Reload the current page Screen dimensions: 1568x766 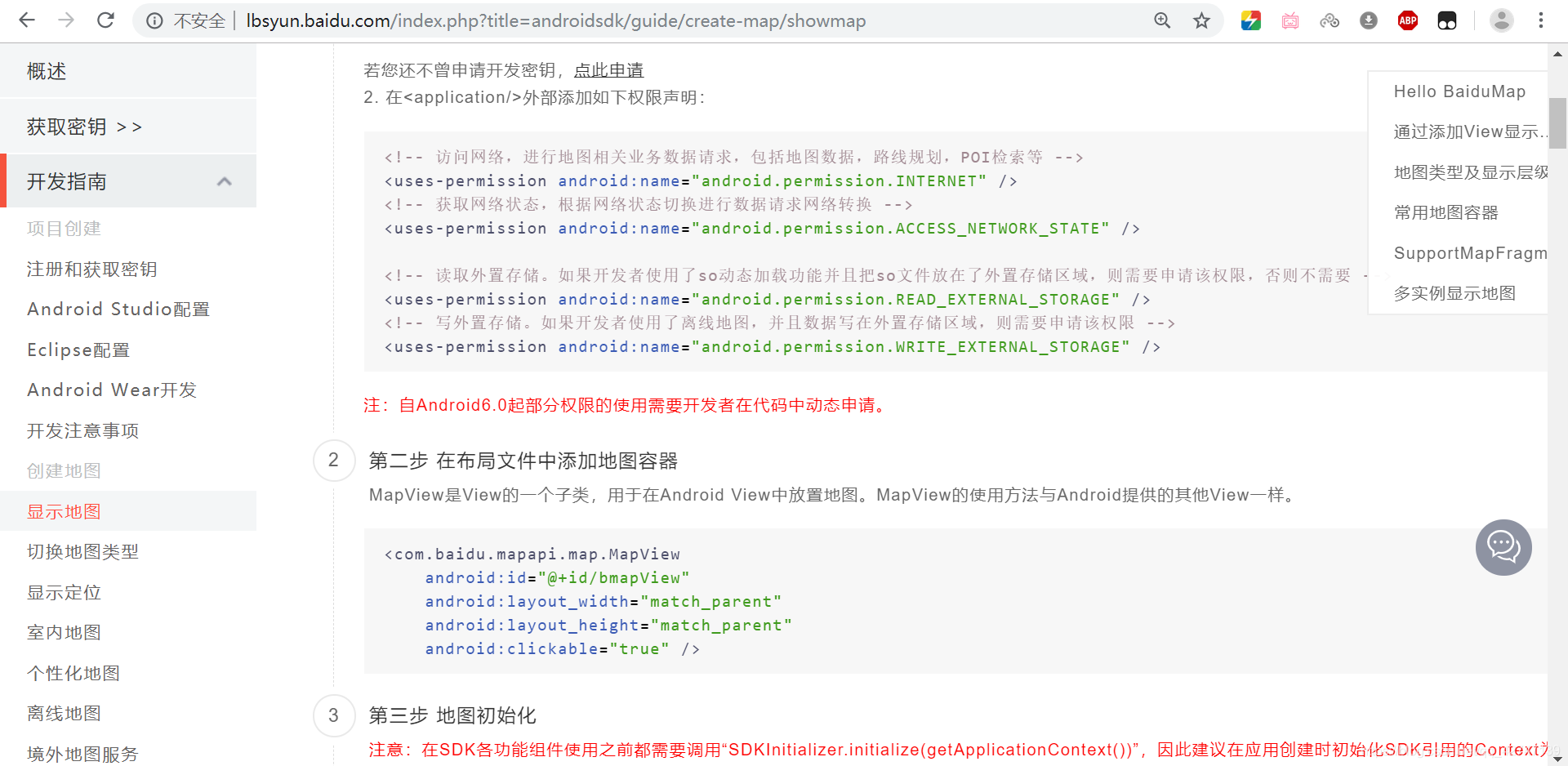click(105, 20)
